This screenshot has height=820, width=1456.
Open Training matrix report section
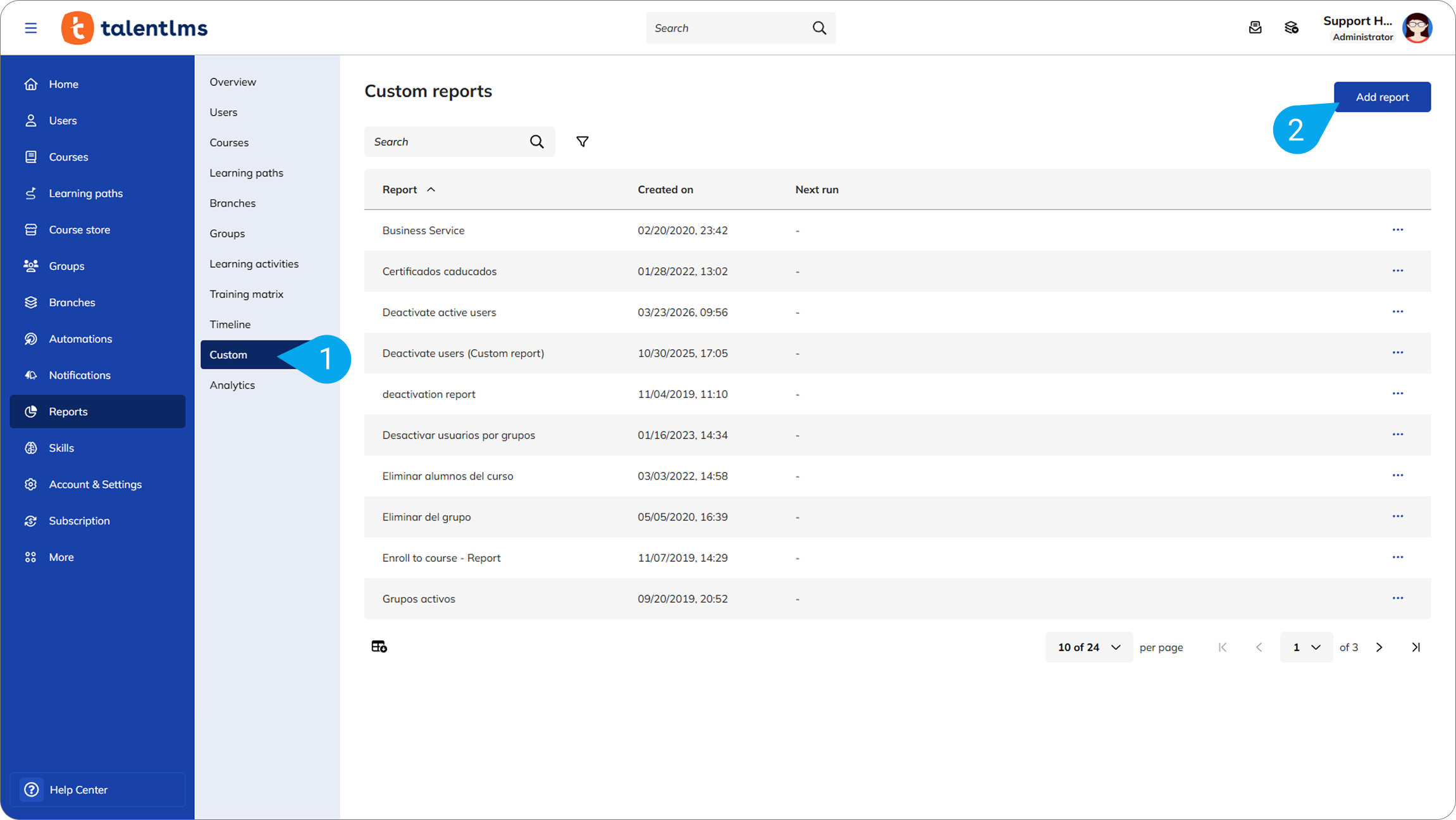[246, 294]
